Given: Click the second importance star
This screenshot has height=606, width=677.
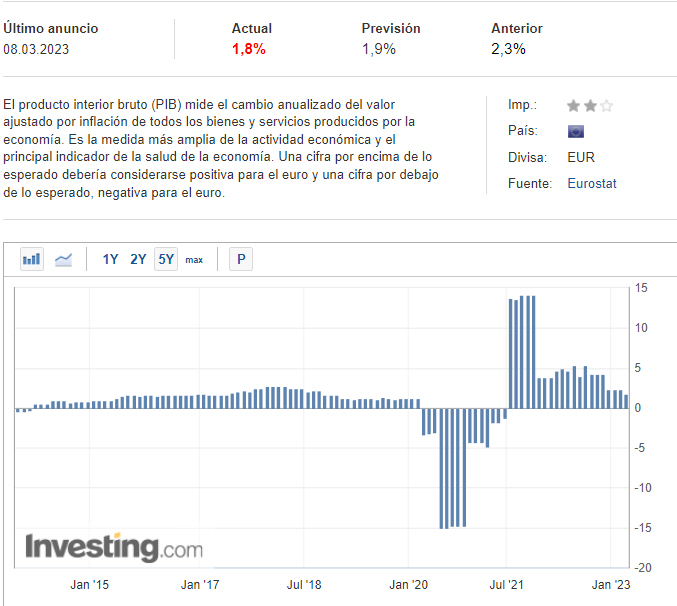Looking at the screenshot, I should pos(589,105).
